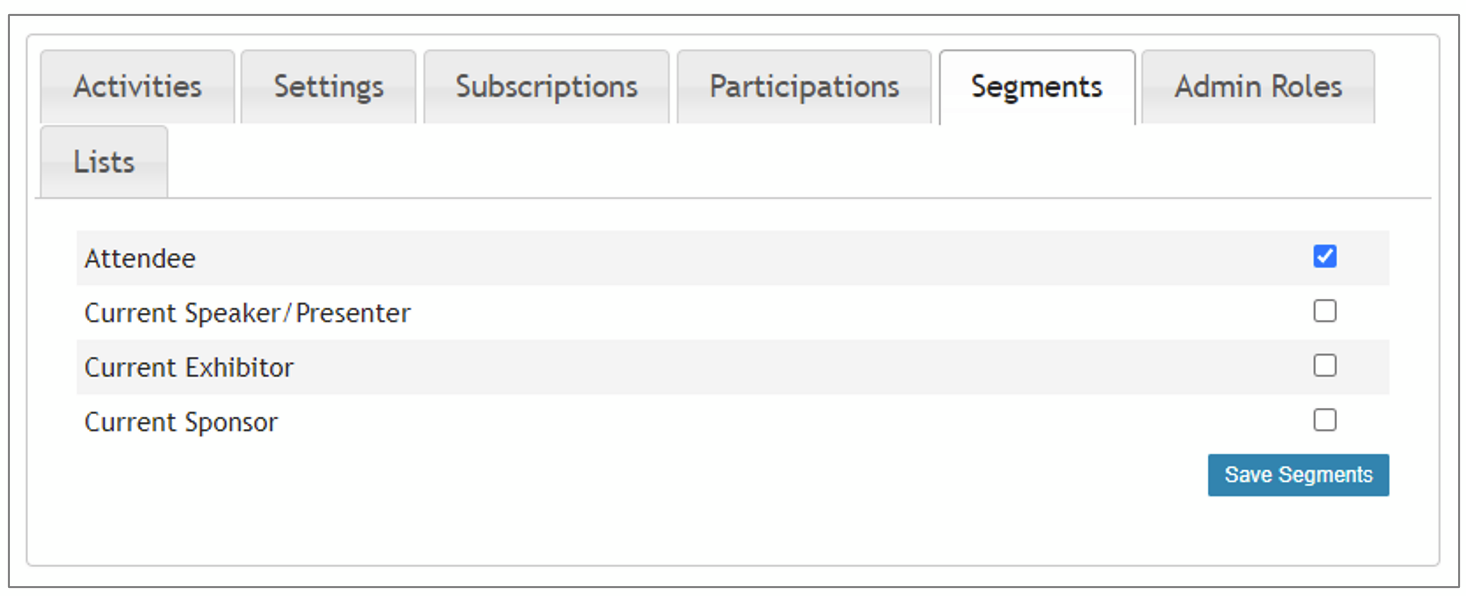Open the Admin Roles tab
This screenshot has width=1466, height=596.
[1257, 87]
